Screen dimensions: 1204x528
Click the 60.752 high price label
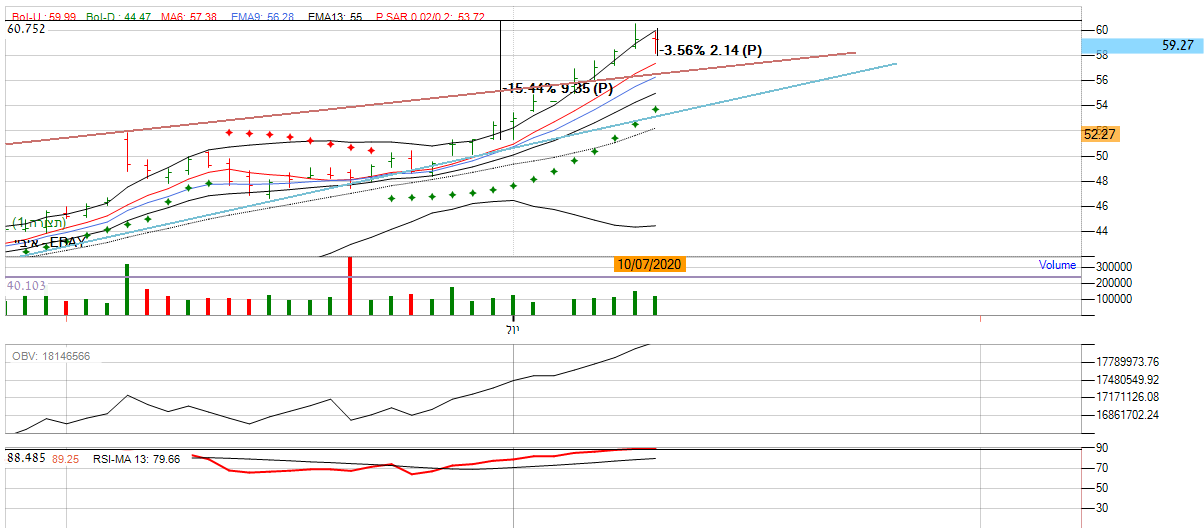point(26,30)
